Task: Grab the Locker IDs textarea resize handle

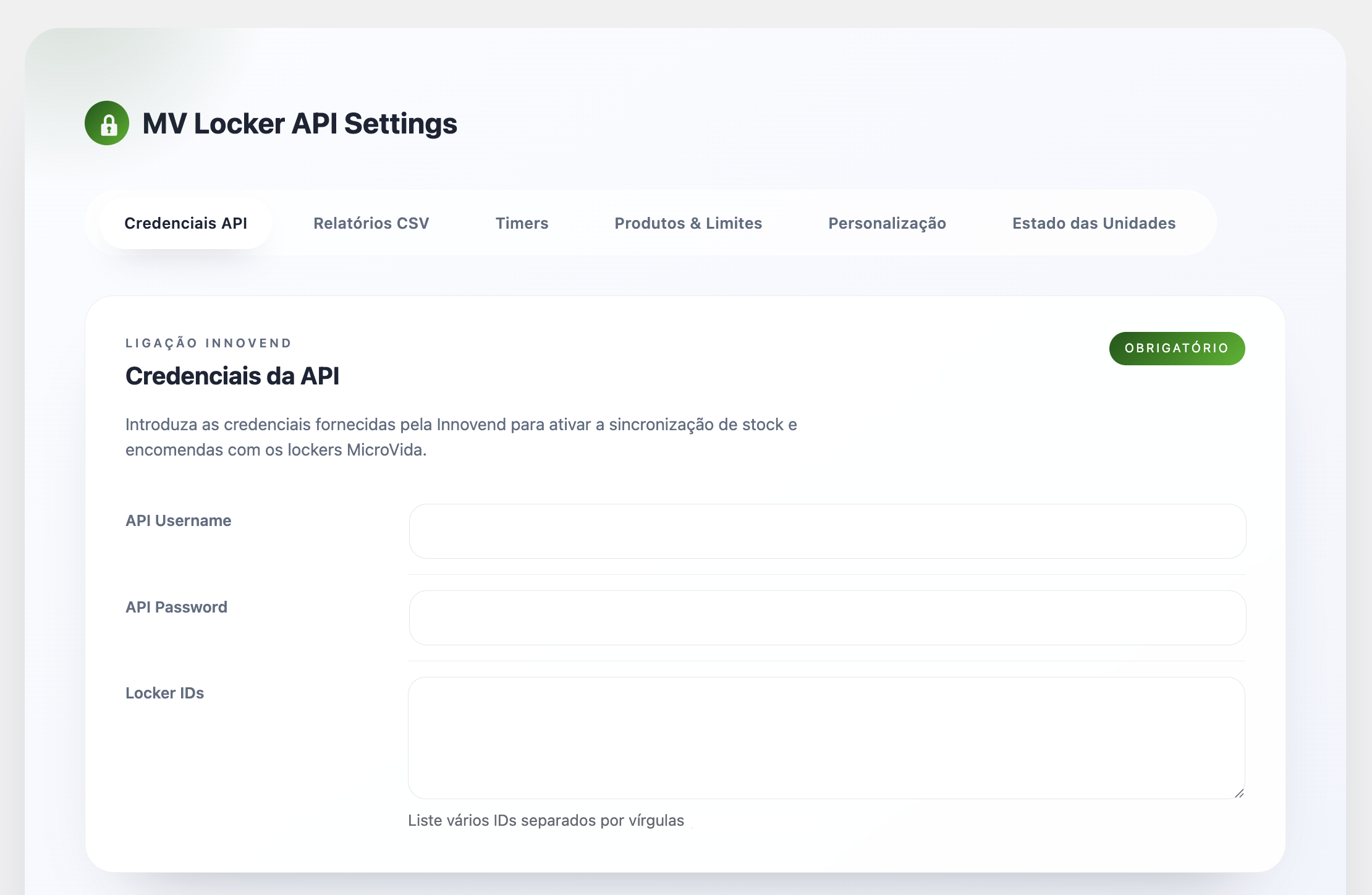Action: [1239, 793]
